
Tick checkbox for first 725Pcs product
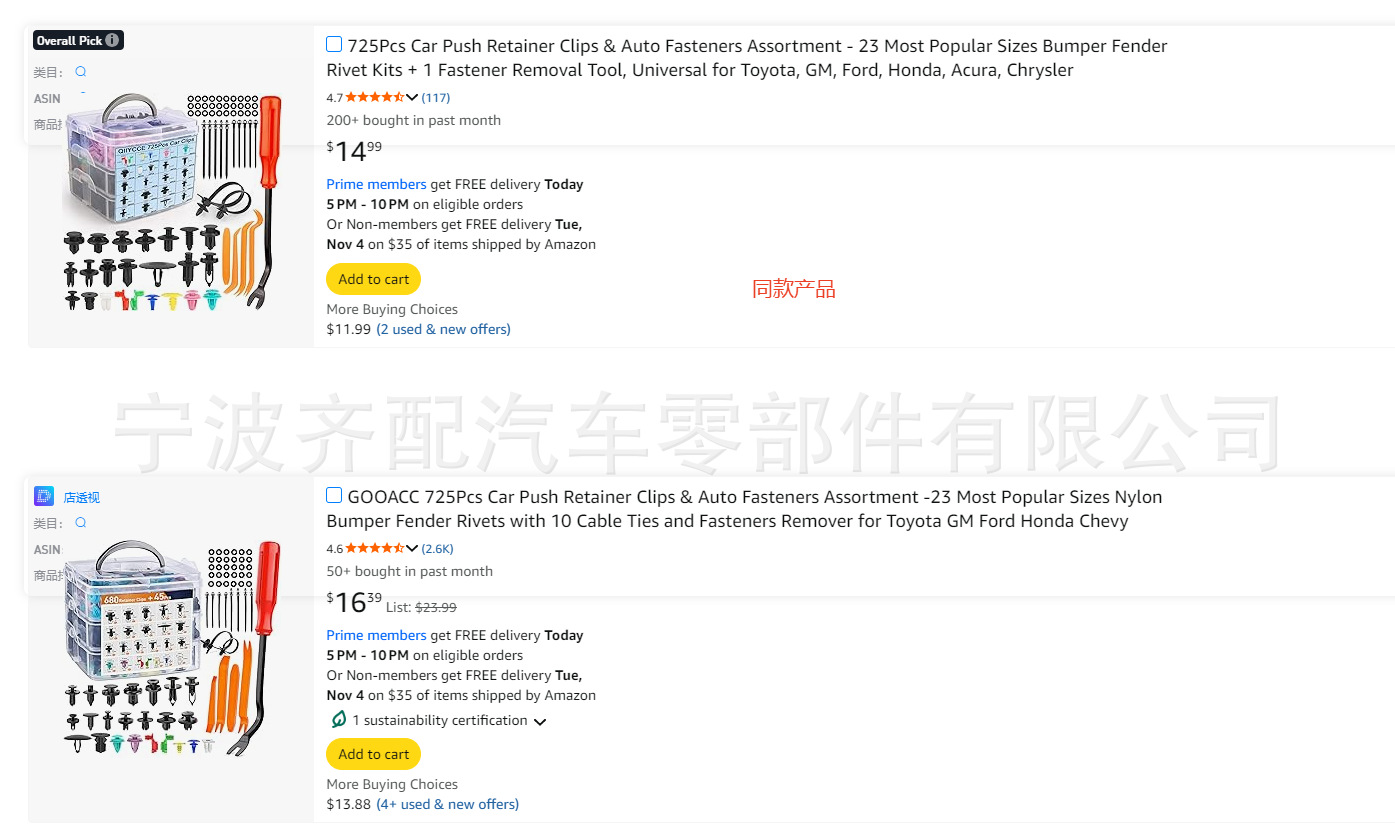(334, 45)
